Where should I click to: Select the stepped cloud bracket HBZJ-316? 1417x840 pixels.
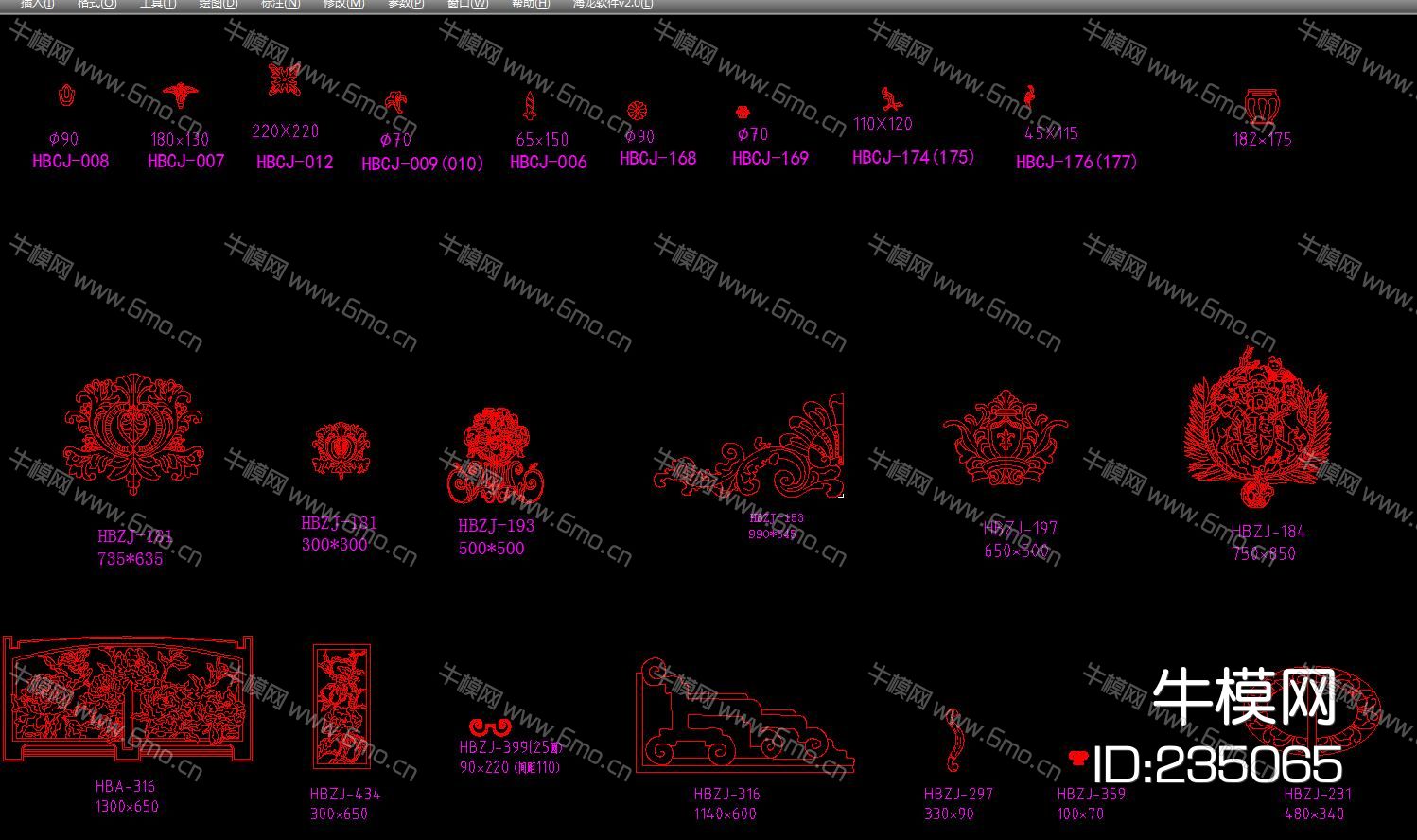coord(745,716)
